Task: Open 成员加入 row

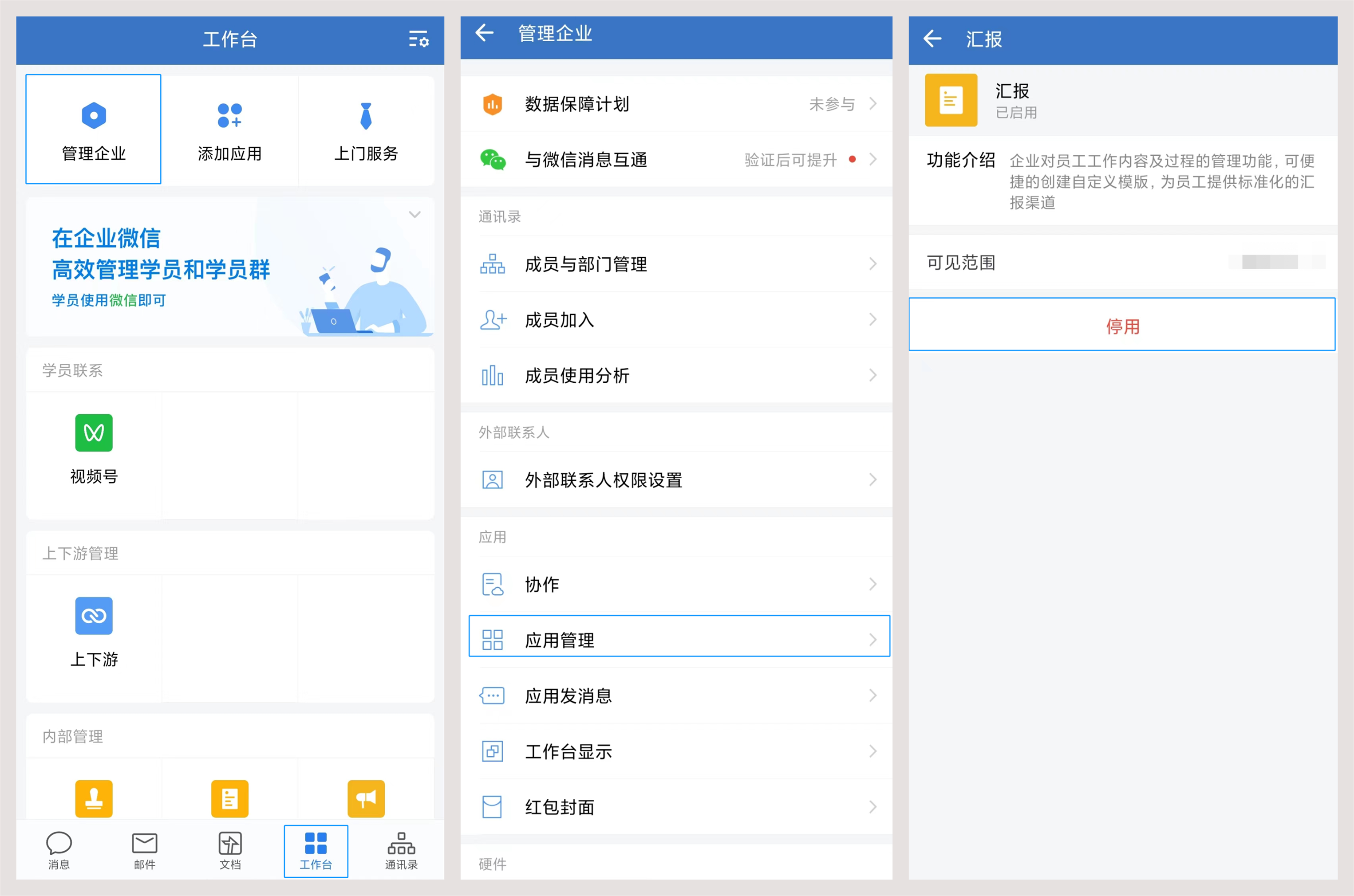Action: pyautogui.click(x=676, y=319)
